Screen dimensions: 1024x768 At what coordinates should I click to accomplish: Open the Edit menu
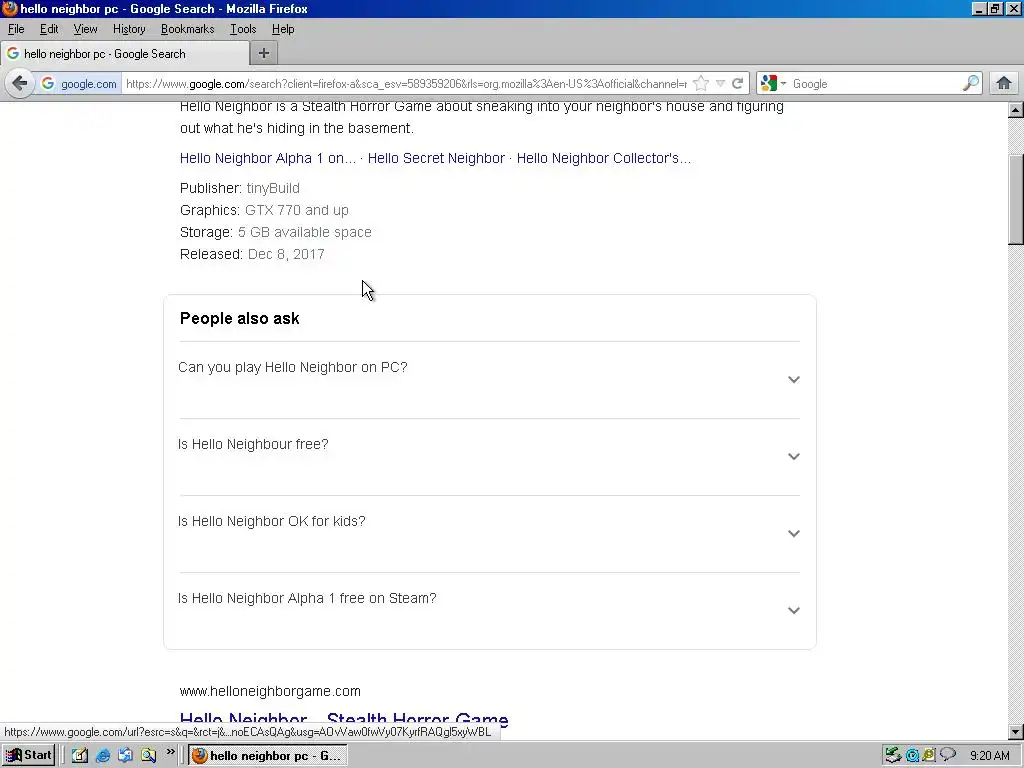coord(49,29)
